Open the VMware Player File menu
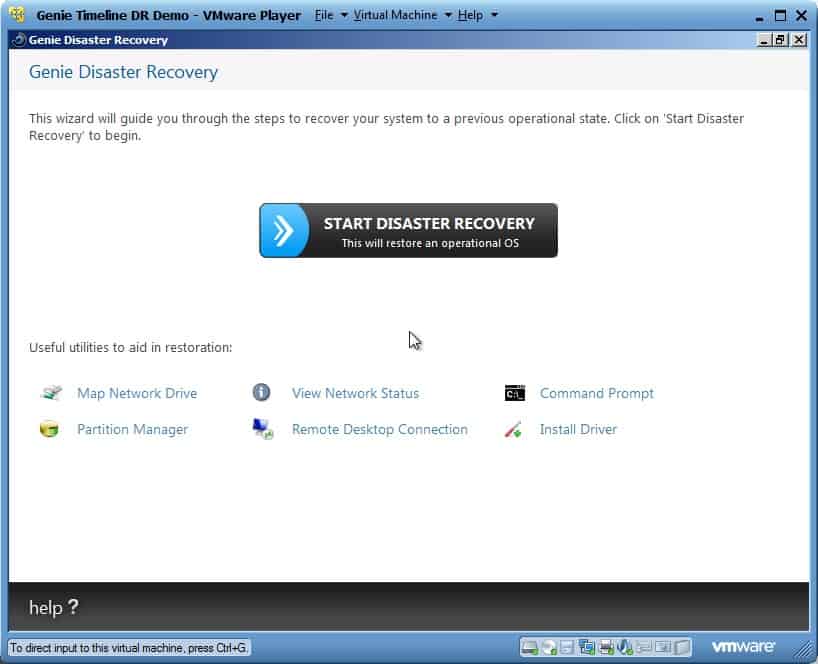Screen dimensions: 818x664 pos(331,15)
